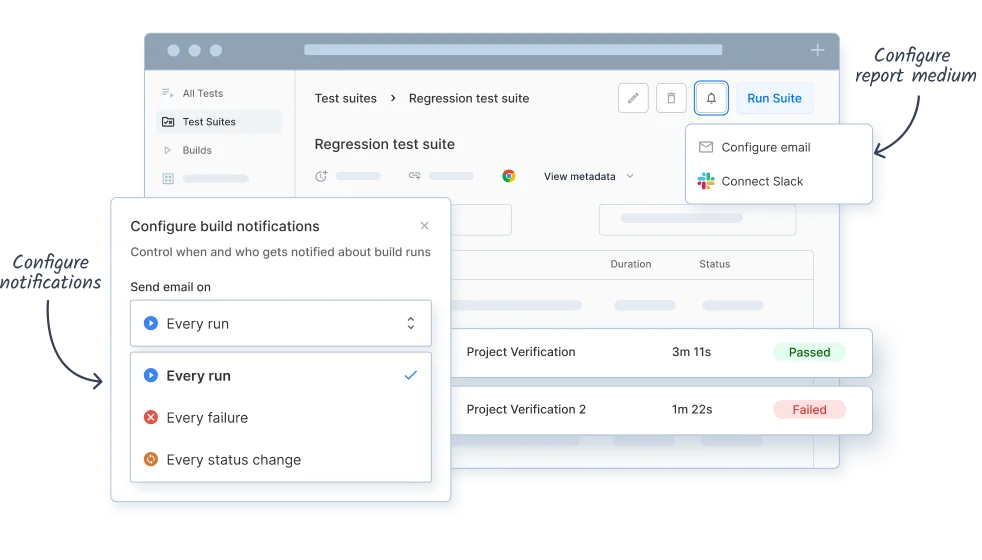Click the 1m 22s duration value
982x560 pixels.
[x=692, y=410]
